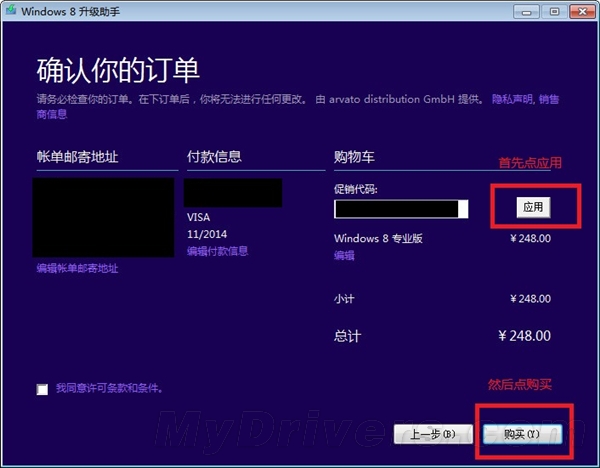Minimize the Windows 8 升级助手 window
600x468 pixels.
(527, 12)
